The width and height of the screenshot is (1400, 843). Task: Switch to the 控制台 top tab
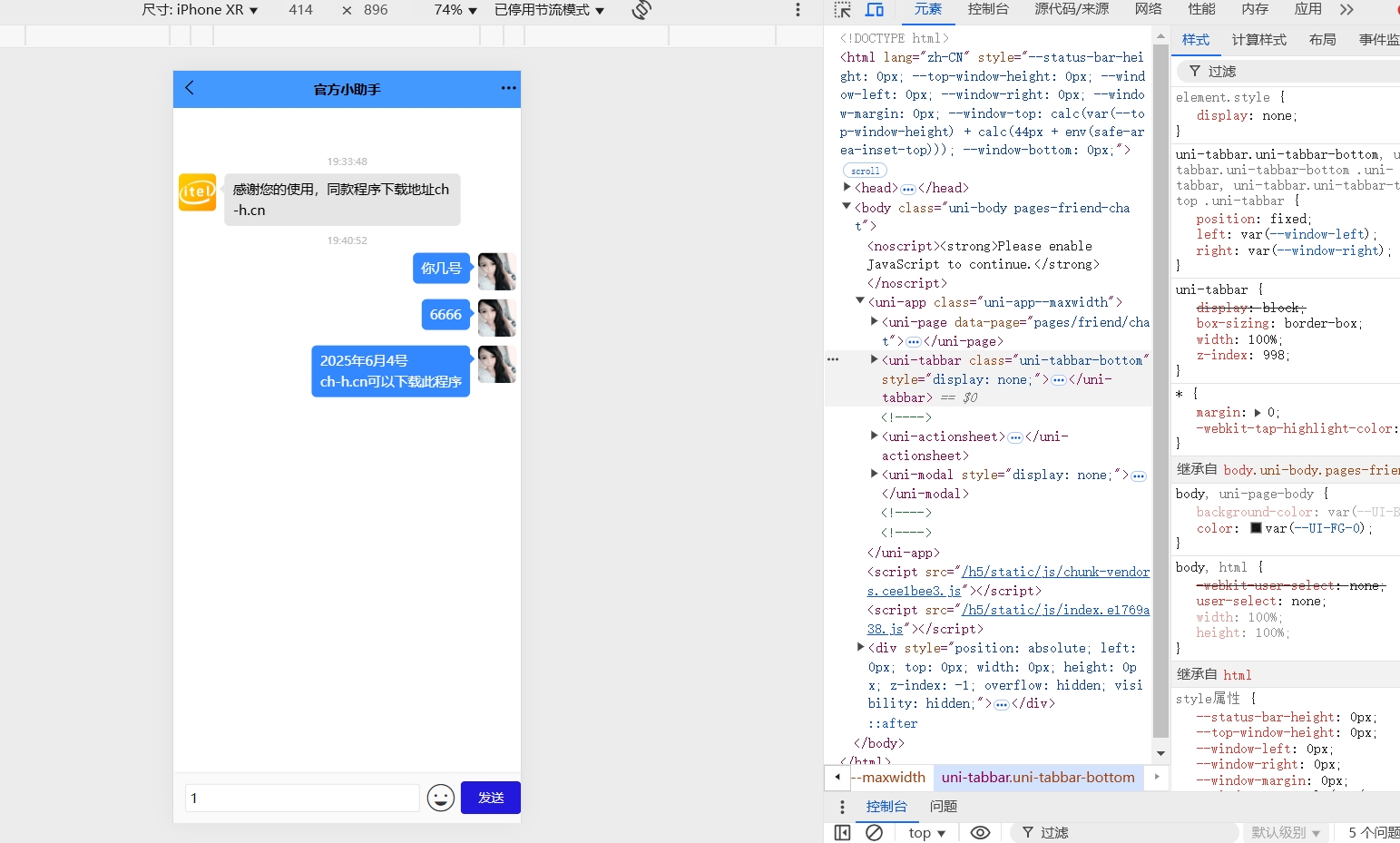988,9
